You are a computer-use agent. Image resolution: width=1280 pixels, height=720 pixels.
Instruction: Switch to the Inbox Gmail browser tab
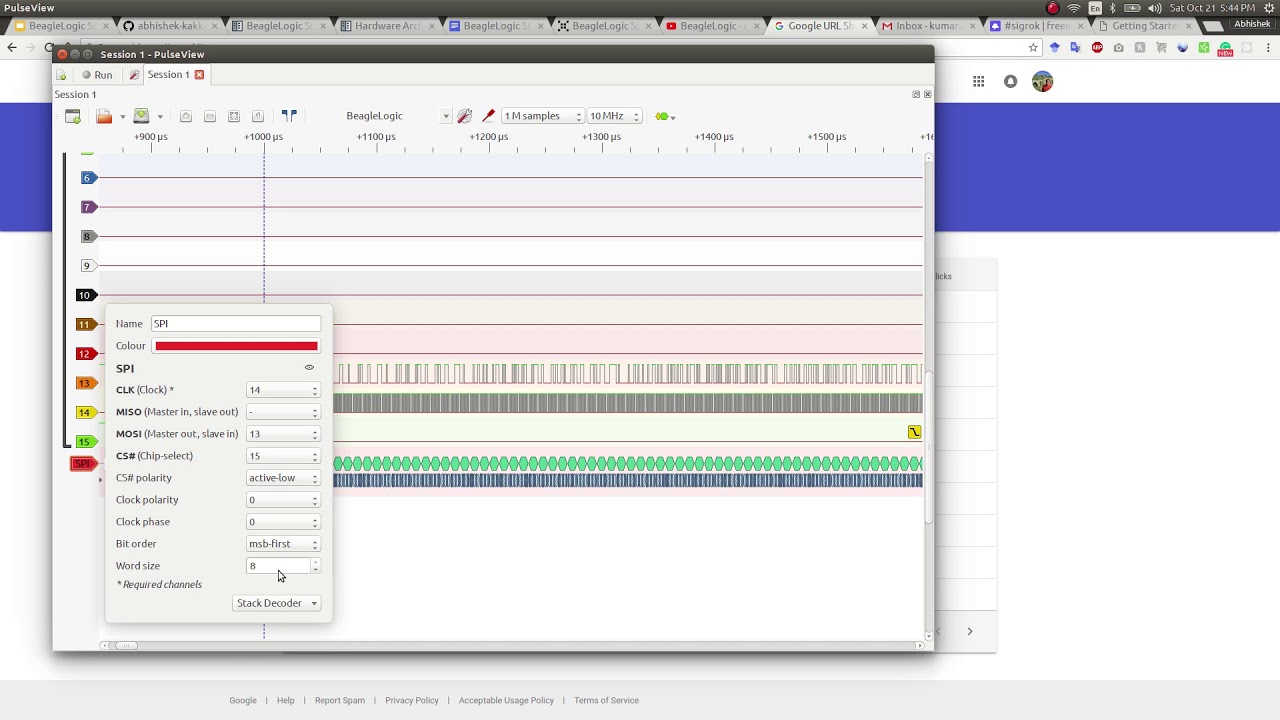pyautogui.click(x=926, y=26)
